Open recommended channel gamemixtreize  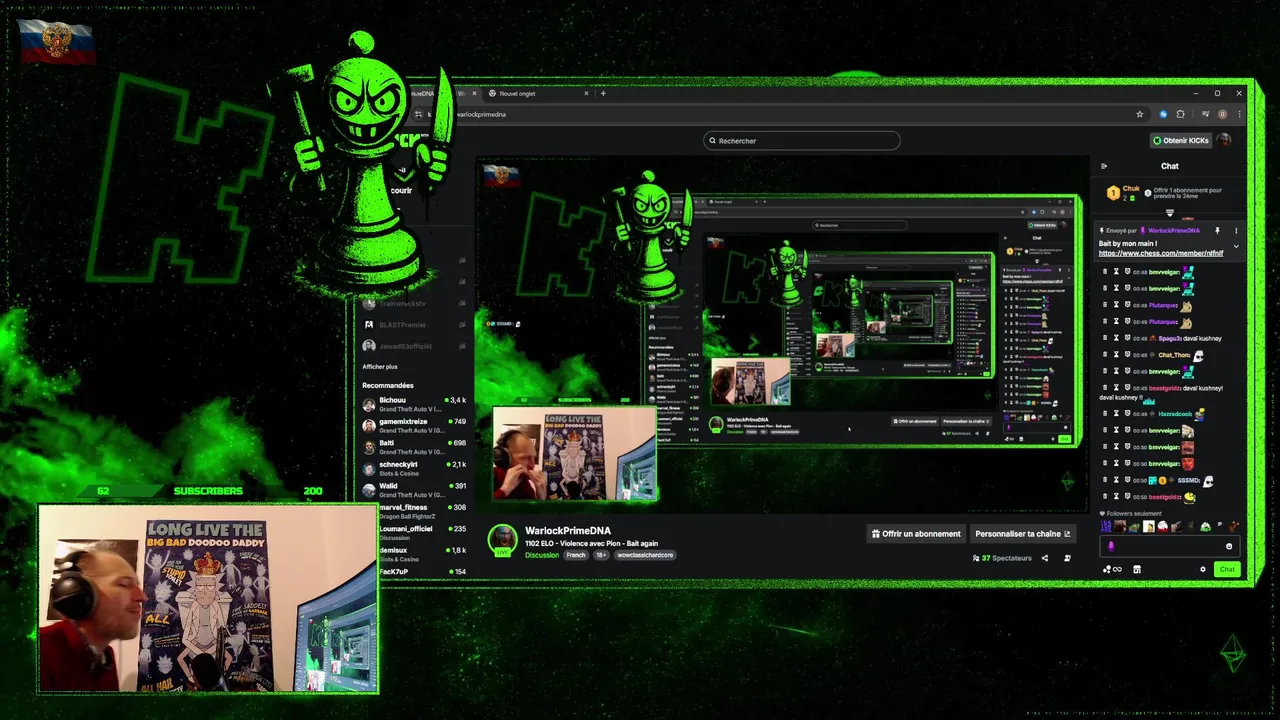[x=414, y=425]
